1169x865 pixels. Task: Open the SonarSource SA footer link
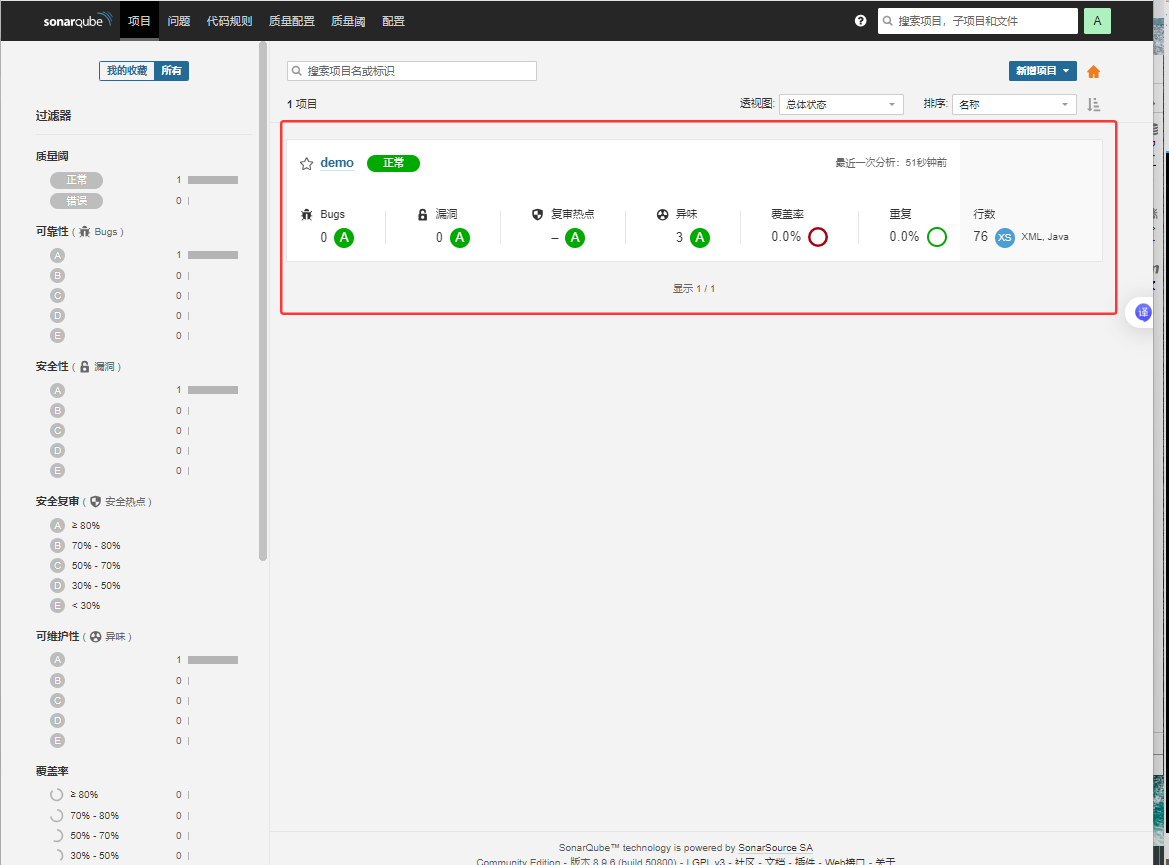pos(775,848)
